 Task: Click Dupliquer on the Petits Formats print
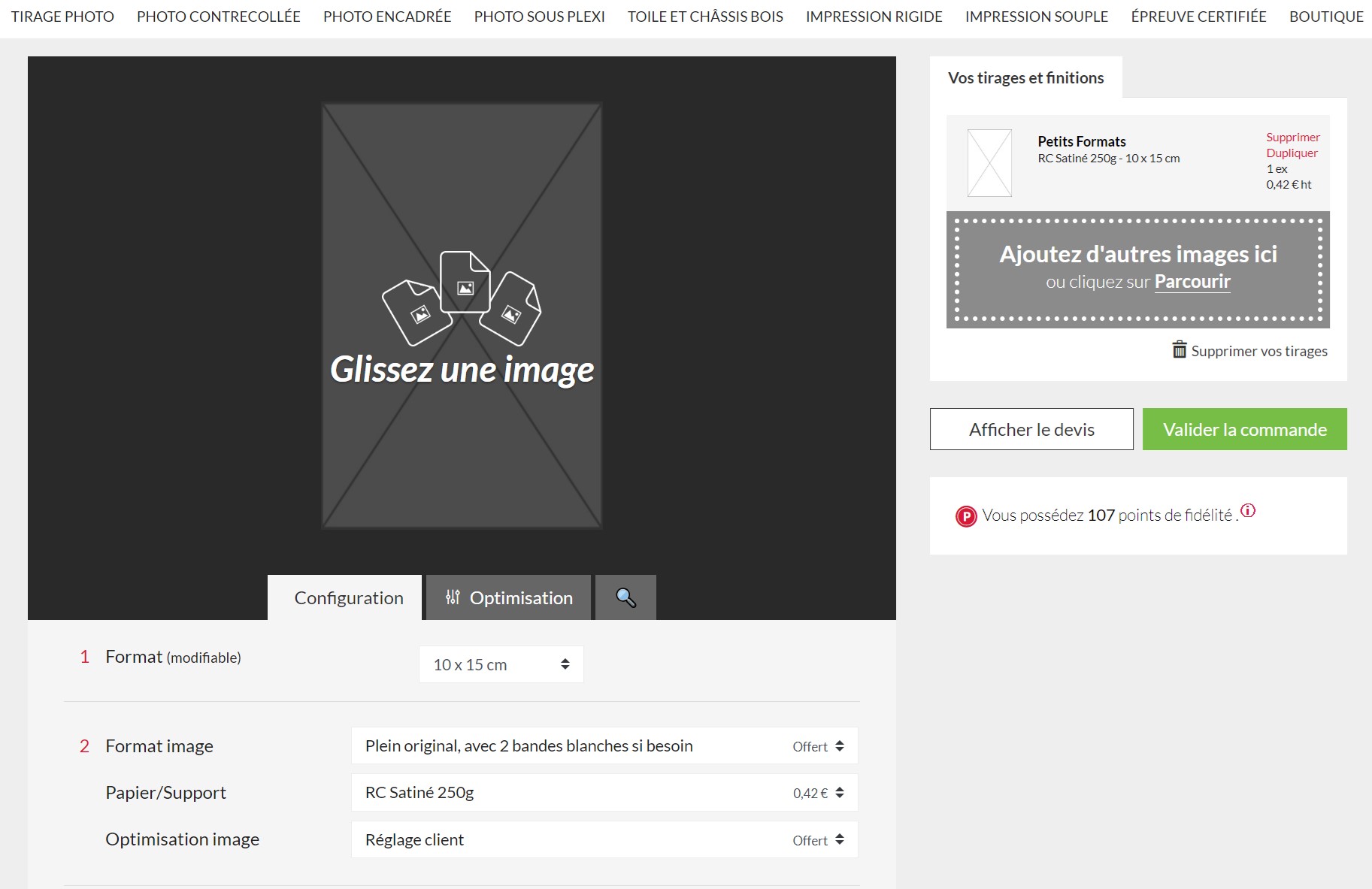[1292, 153]
